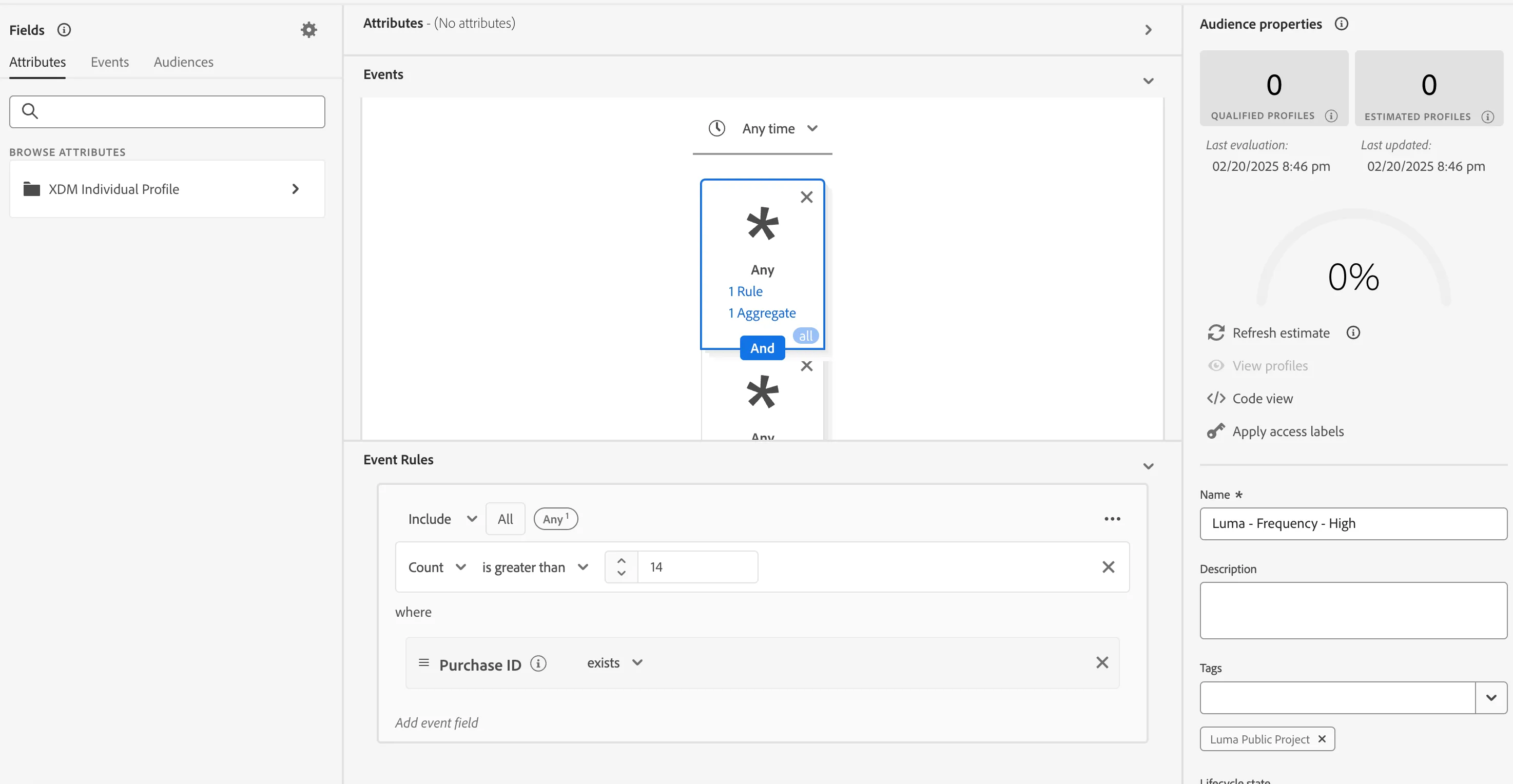Delete the Count aggregate row

[x=1109, y=567]
